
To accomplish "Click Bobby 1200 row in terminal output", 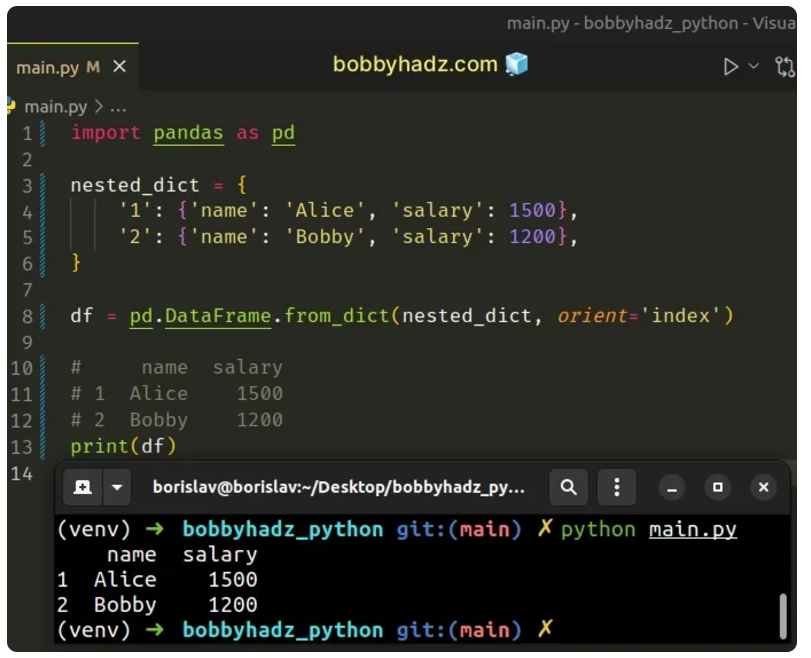I will coord(157,605).
